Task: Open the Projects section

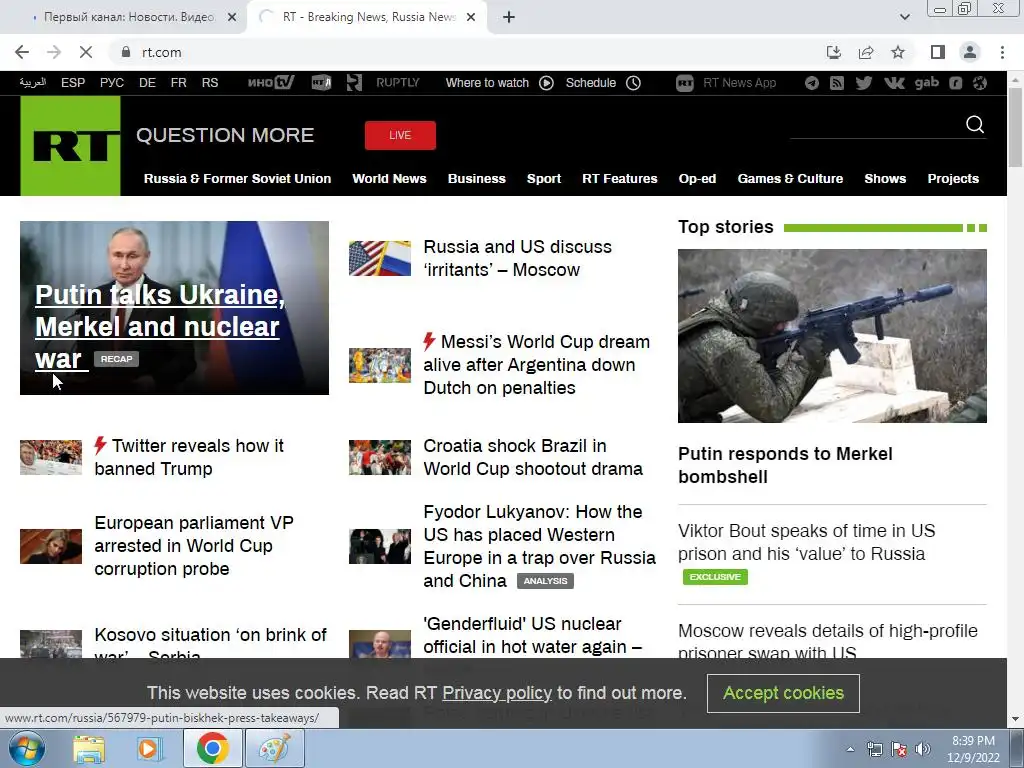Action: coord(953,178)
